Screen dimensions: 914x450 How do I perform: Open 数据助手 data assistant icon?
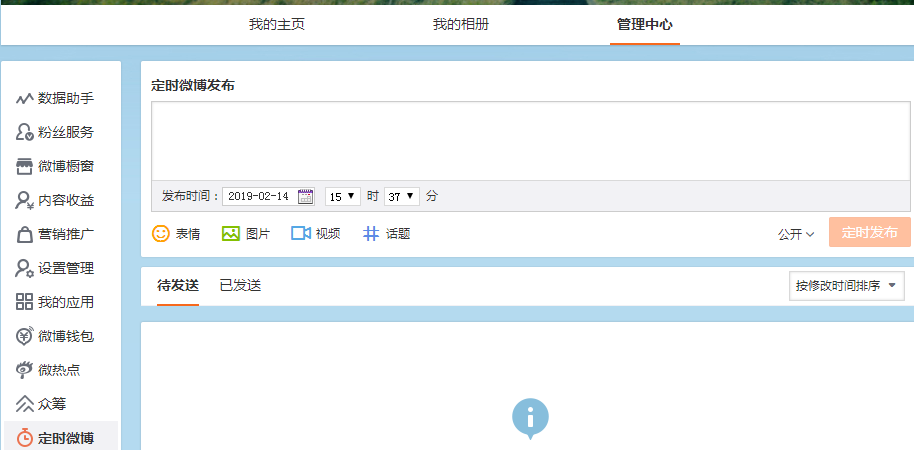coord(25,98)
